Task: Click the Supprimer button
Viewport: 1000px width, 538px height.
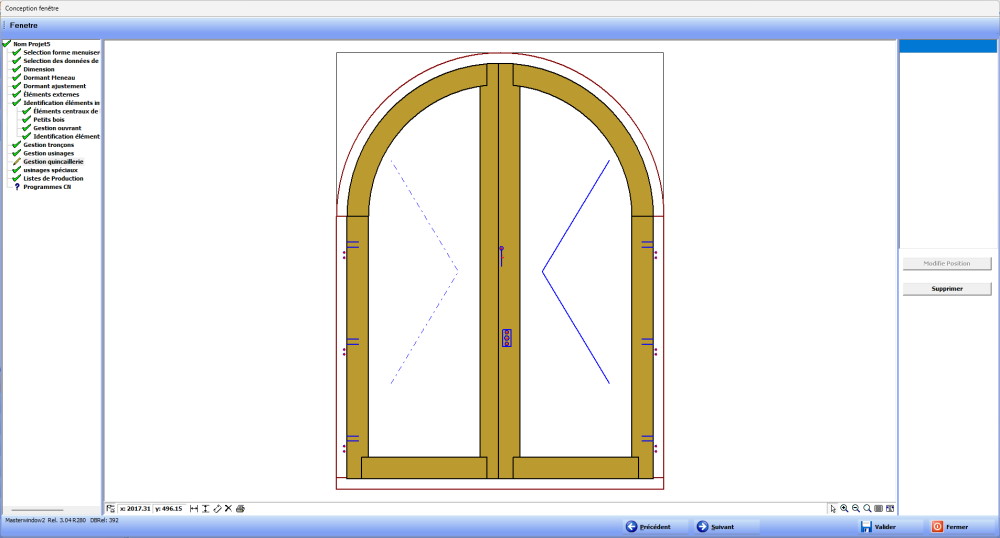Action: [x=947, y=289]
